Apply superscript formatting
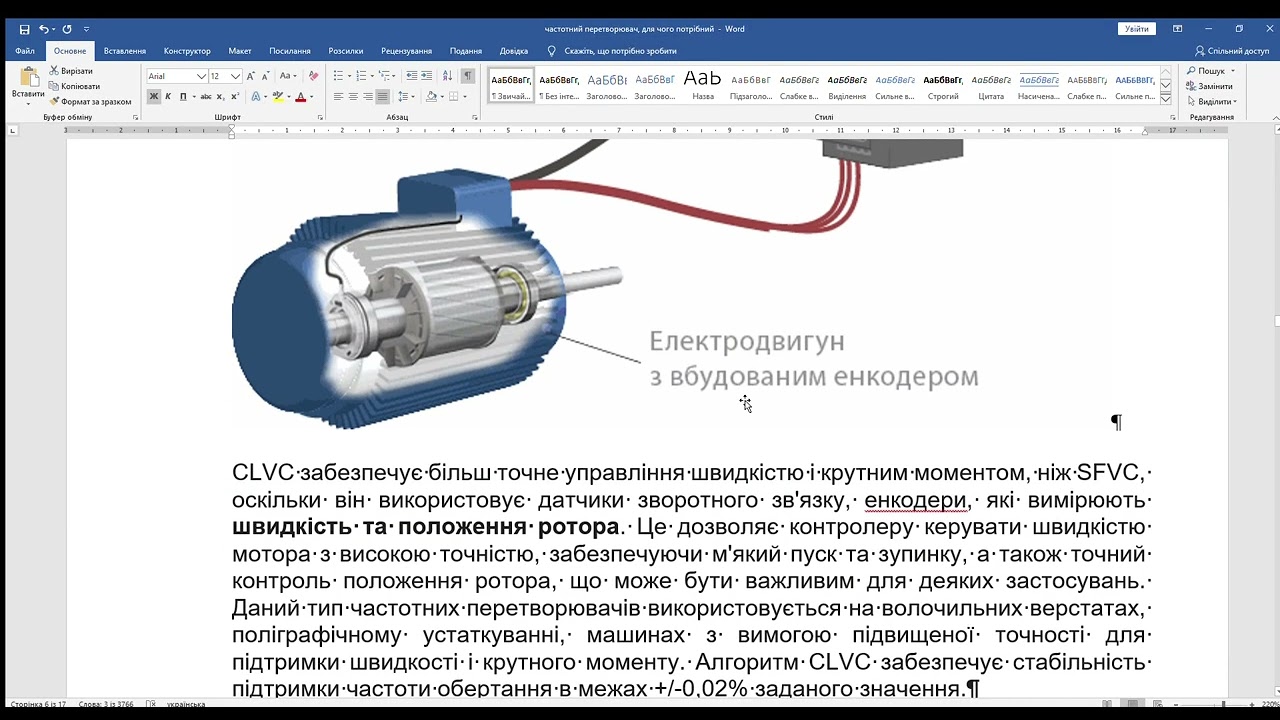The width and height of the screenshot is (1280, 720). [x=234, y=97]
